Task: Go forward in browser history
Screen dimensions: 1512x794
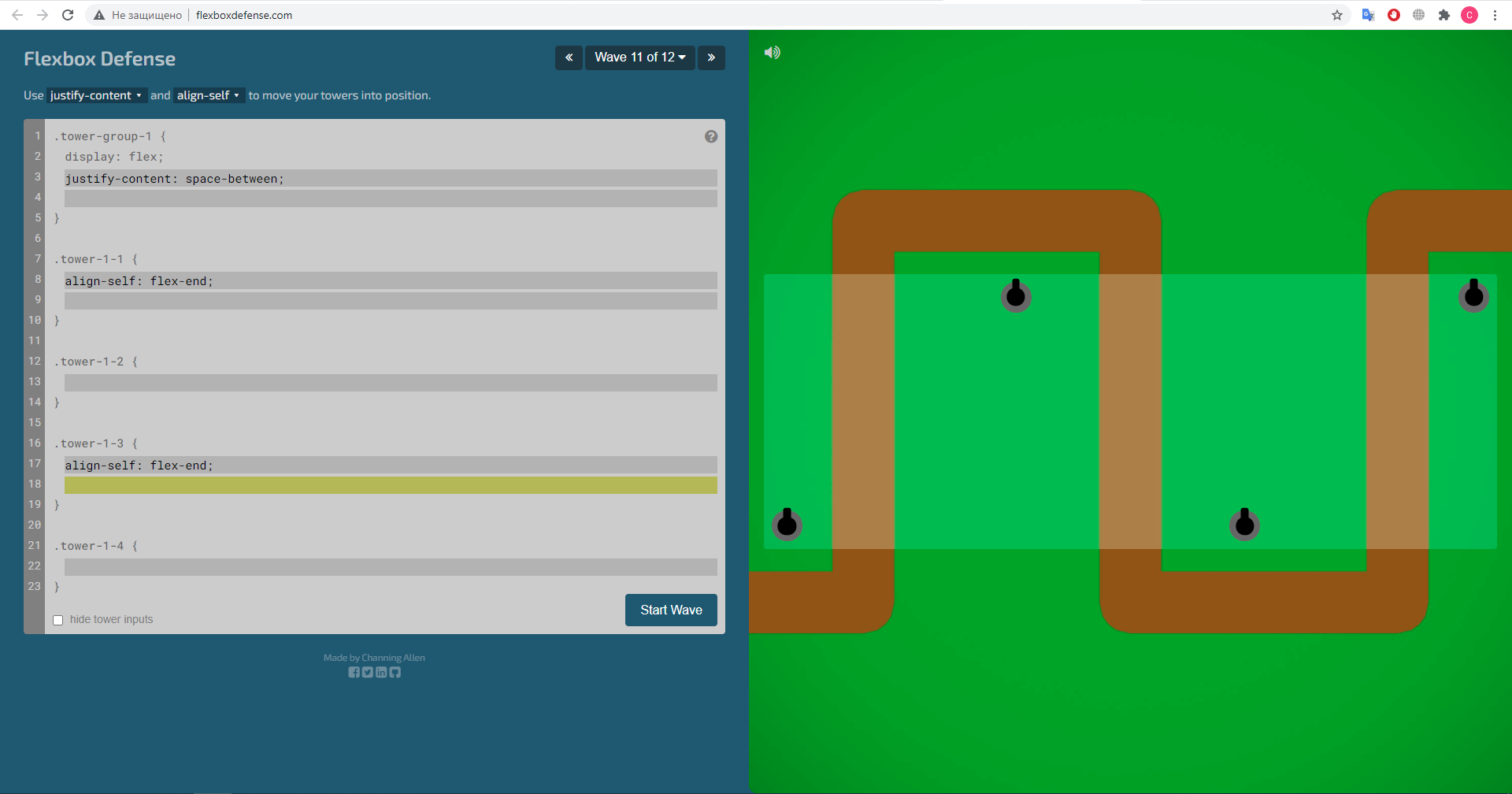Action: [43, 15]
